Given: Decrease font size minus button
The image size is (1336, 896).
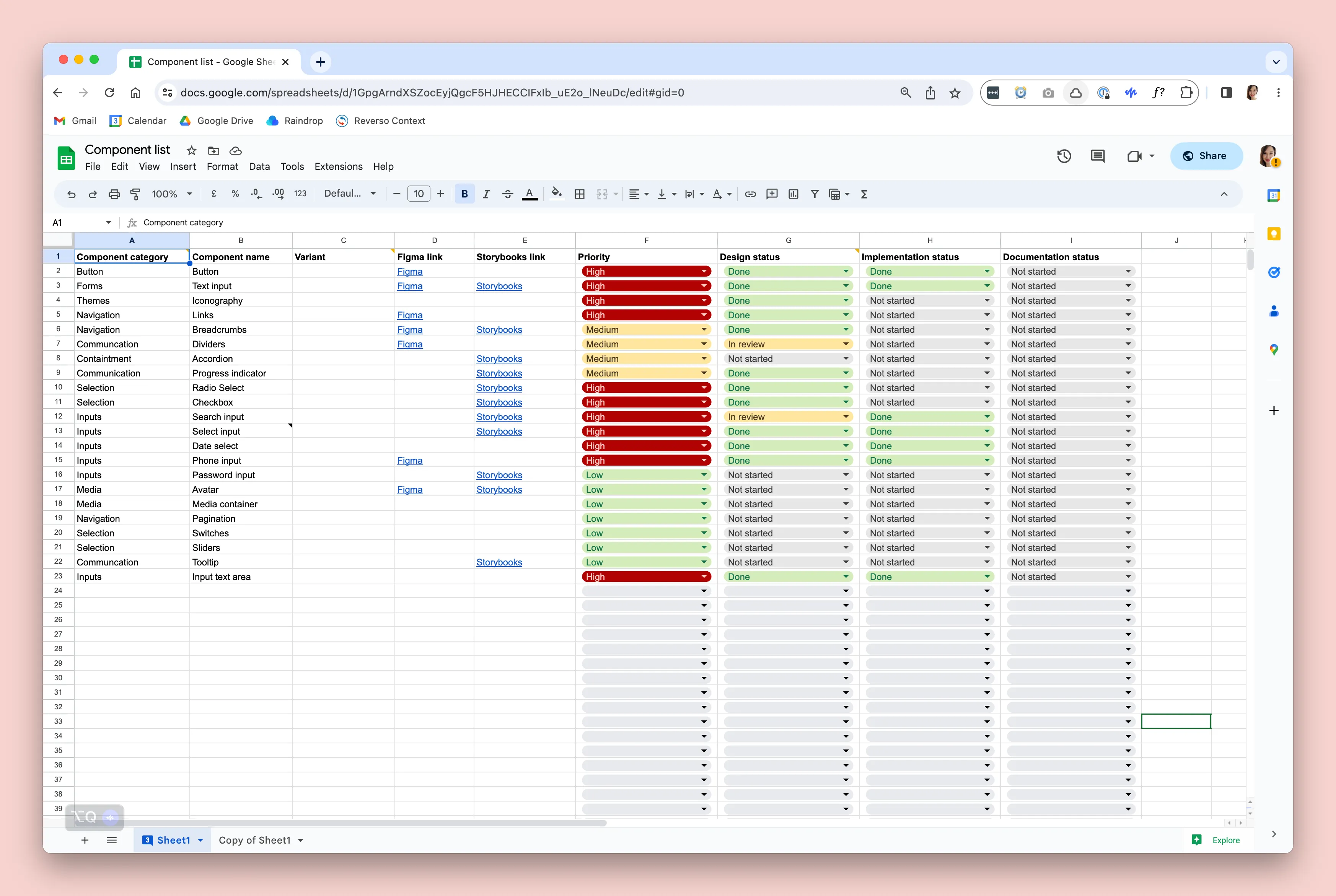Looking at the screenshot, I should click(x=397, y=194).
